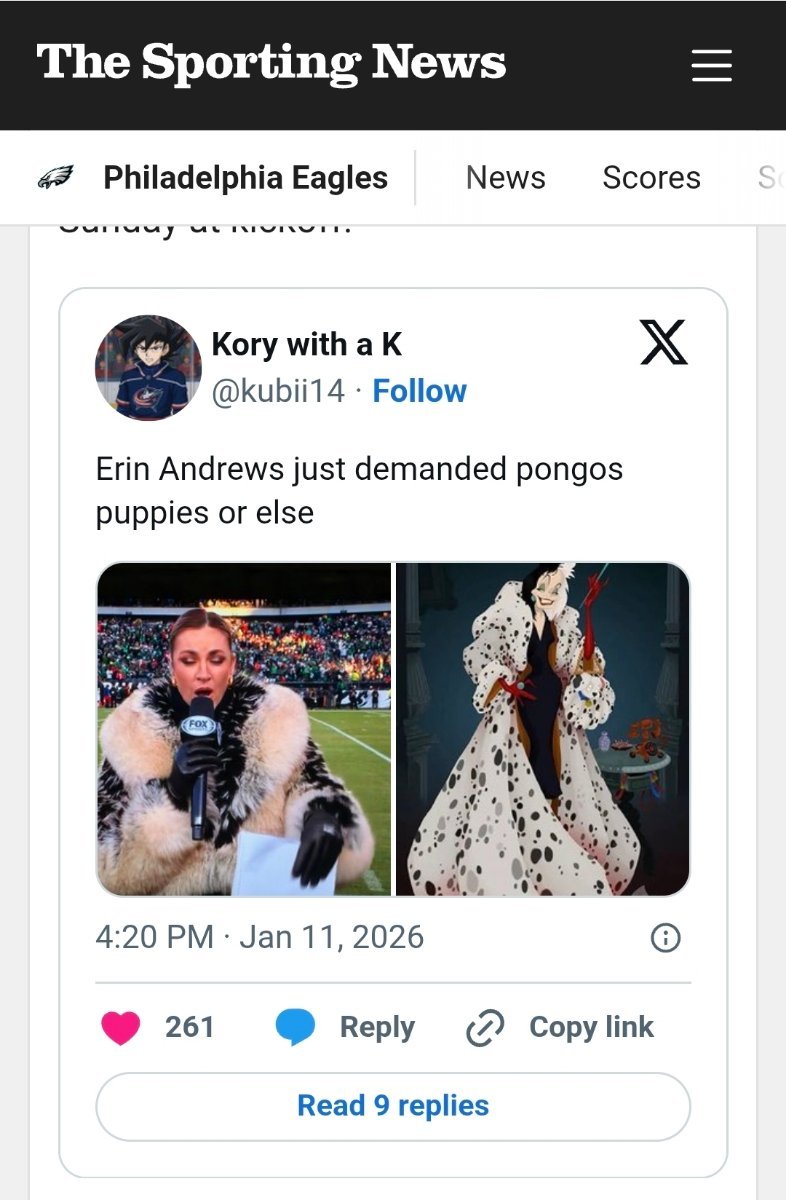Go to The Sporting News homepage logo
786x1200 pixels.
point(271,63)
